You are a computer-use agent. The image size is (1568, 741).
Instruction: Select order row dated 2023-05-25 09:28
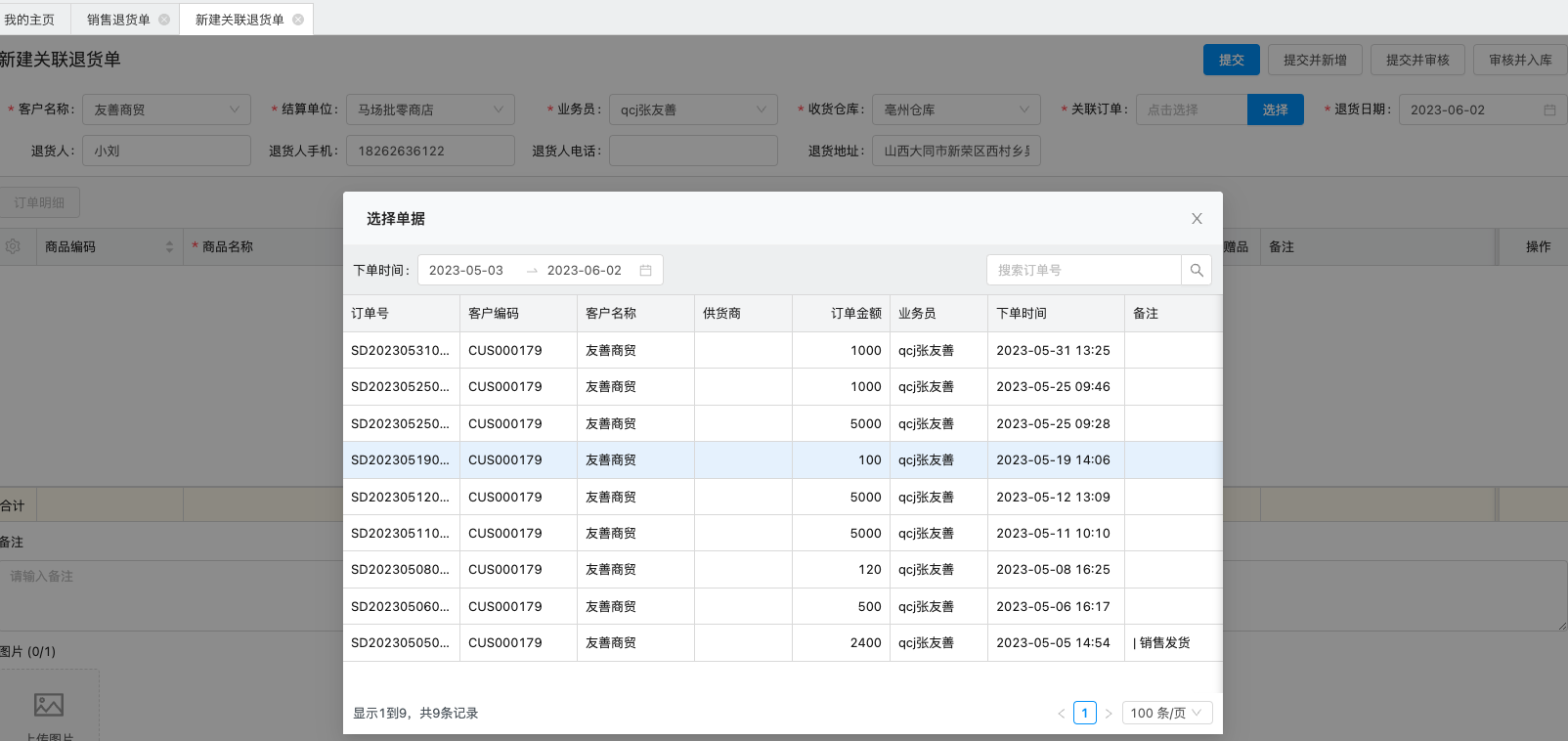(782, 423)
